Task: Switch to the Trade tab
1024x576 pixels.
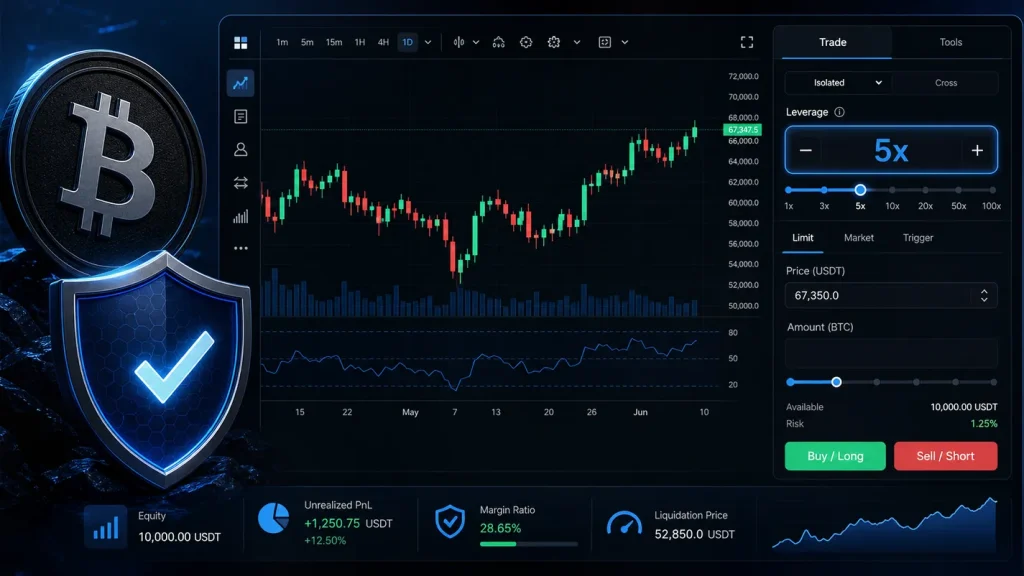Action: click(x=833, y=42)
